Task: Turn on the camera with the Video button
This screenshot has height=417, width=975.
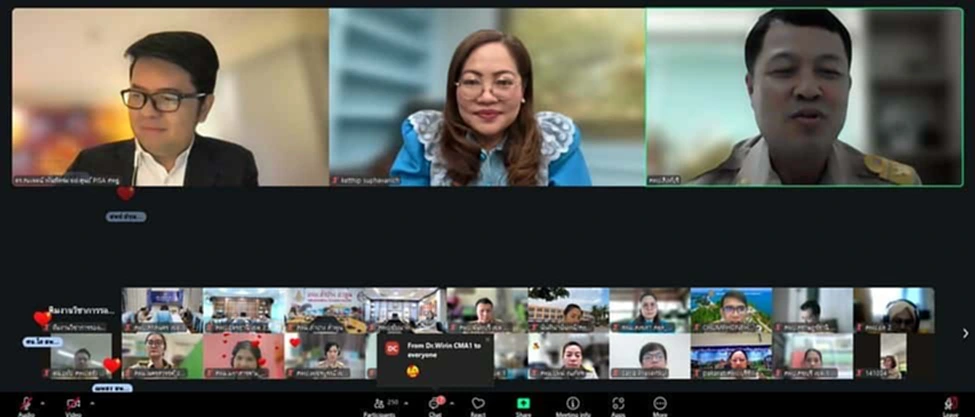Action: coord(73,404)
